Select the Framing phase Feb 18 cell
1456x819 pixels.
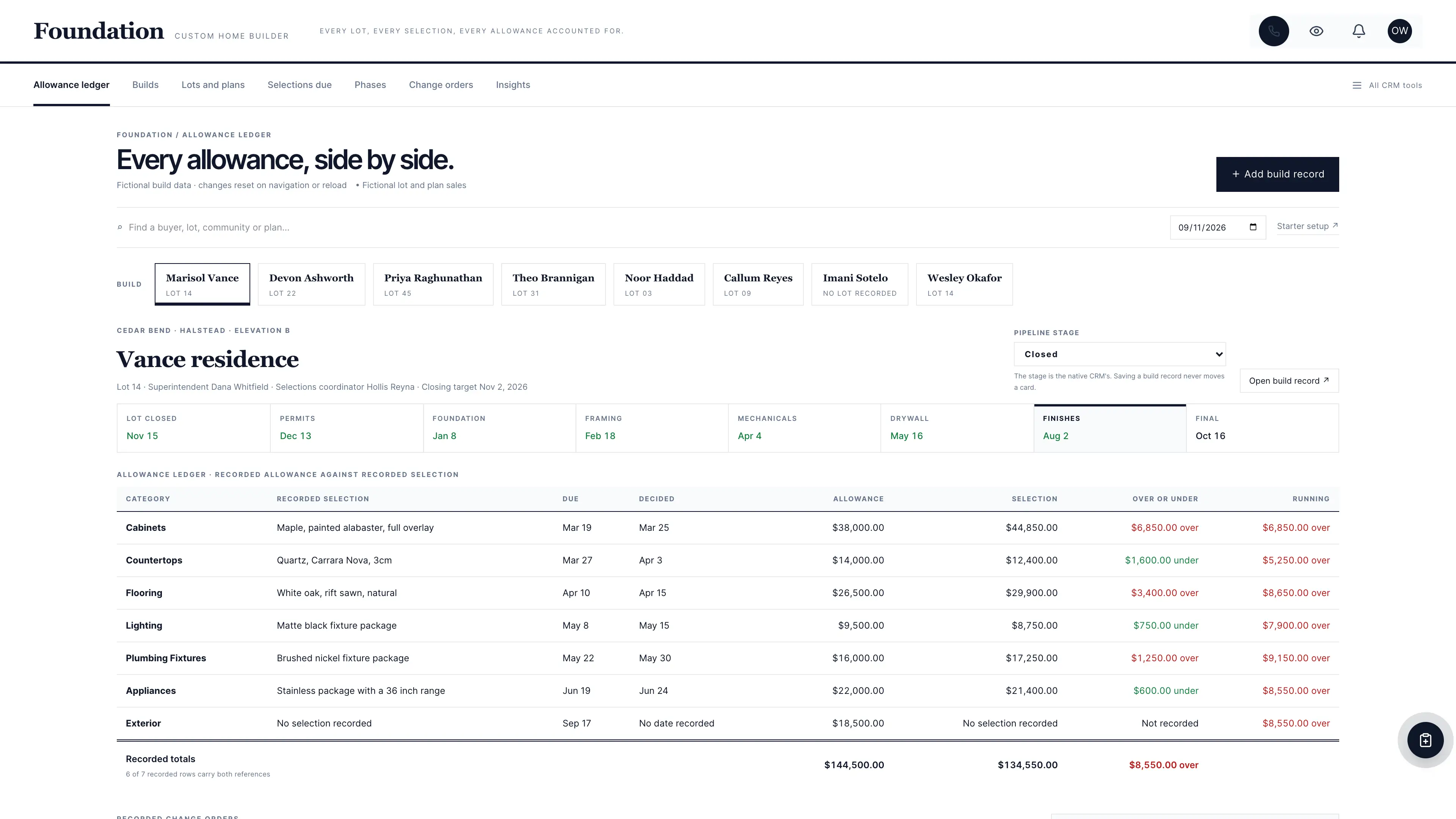[x=652, y=428]
